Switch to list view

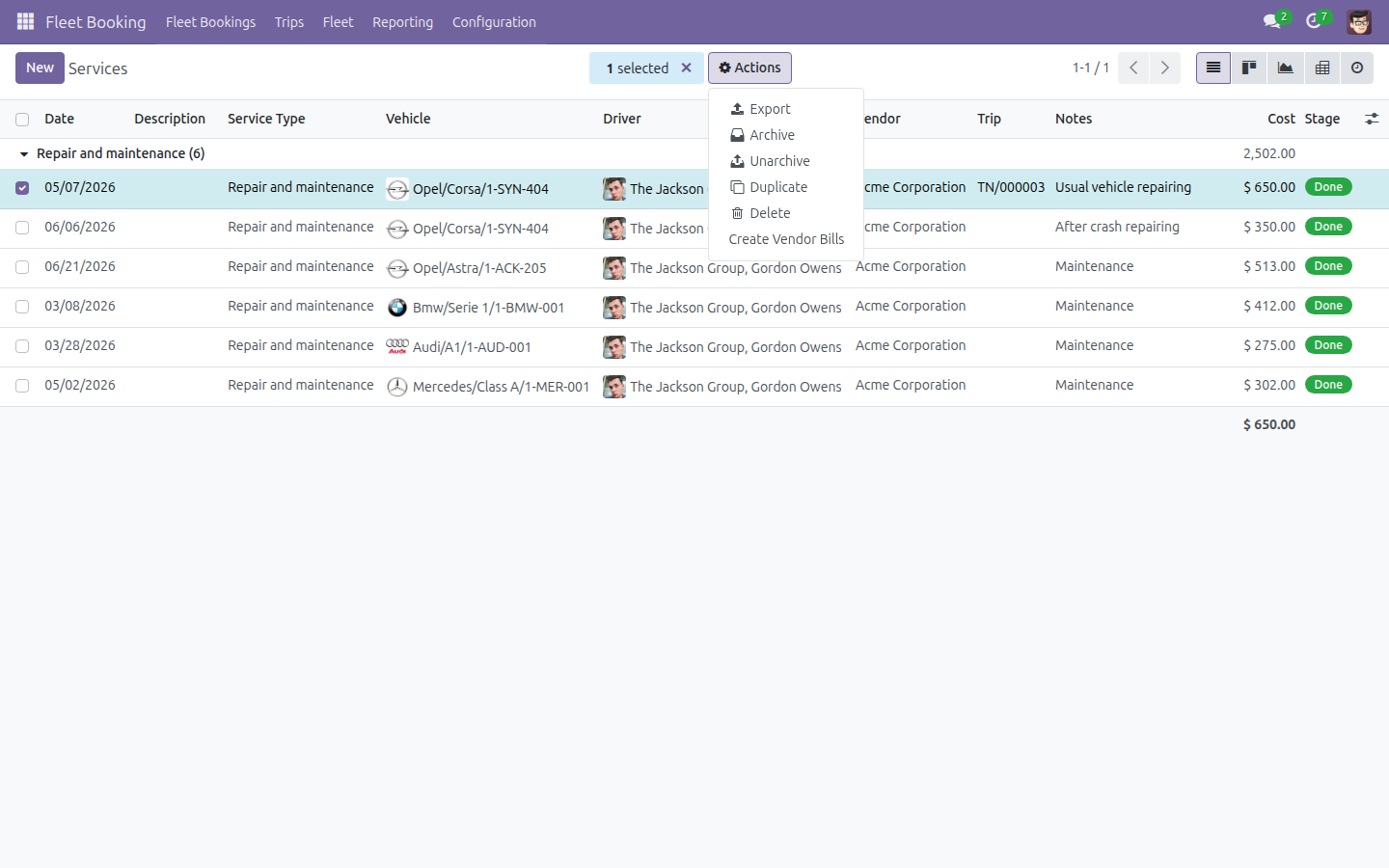pyautogui.click(x=1213, y=68)
